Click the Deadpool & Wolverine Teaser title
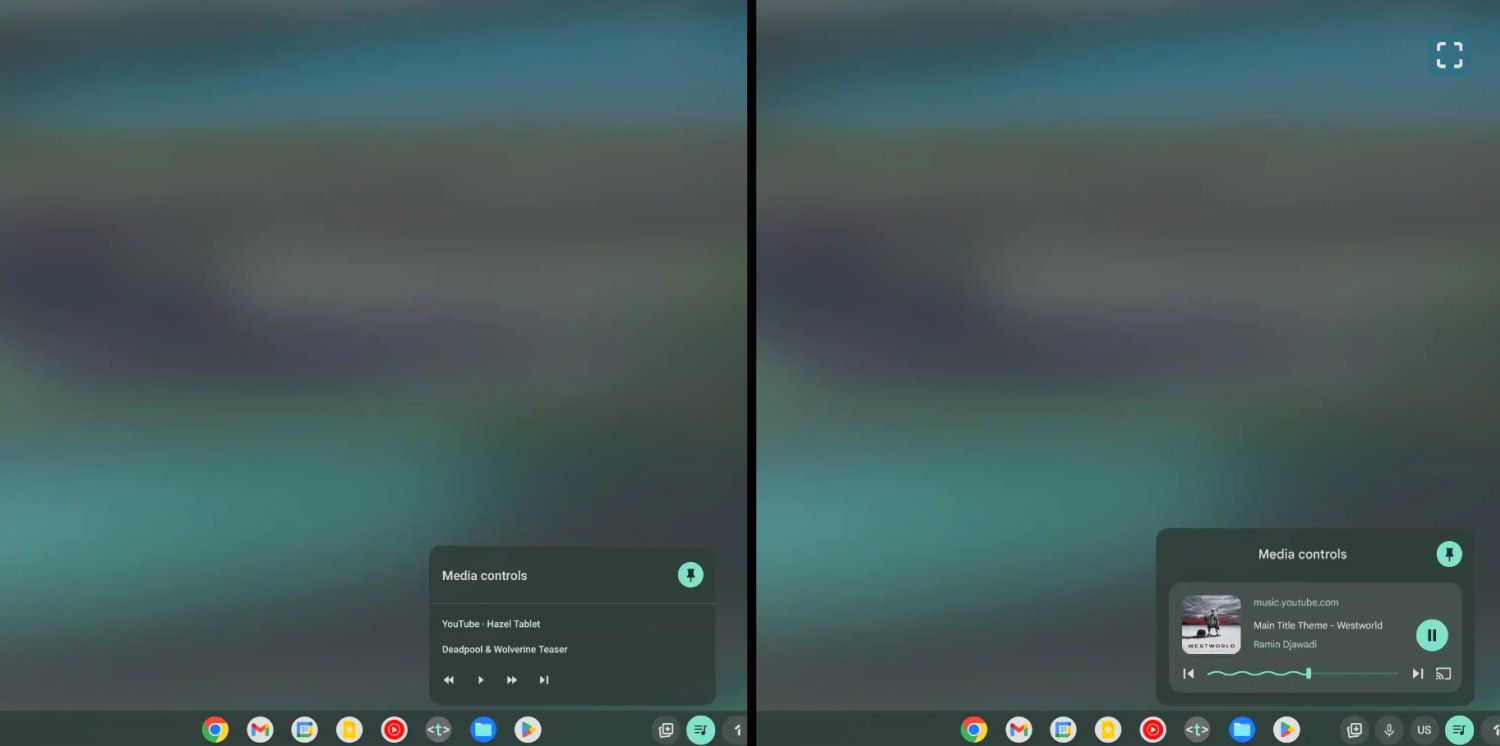Screen dimensions: 1500x746 504,650
